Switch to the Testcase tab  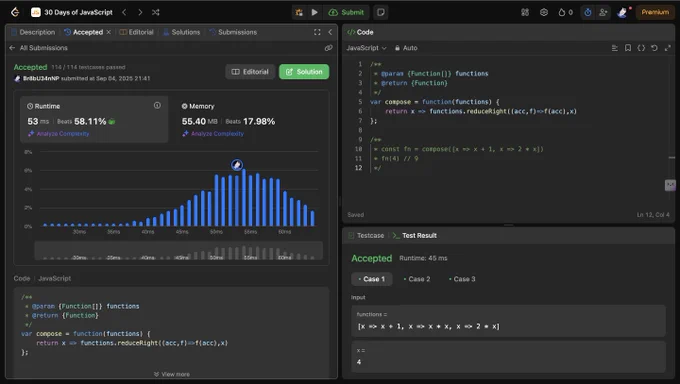[x=366, y=235]
